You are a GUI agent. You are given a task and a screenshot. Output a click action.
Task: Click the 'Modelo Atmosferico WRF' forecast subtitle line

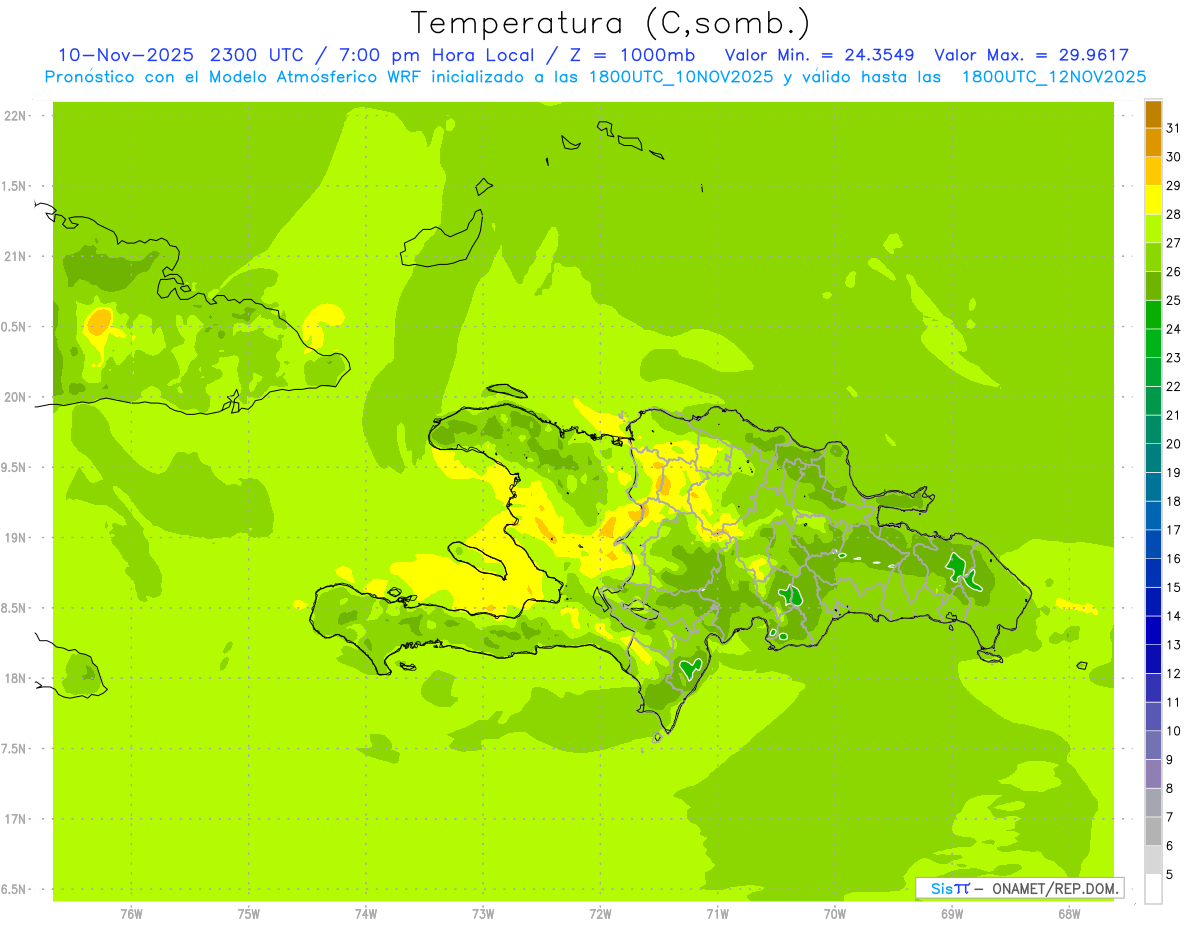pyautogui.click(x=595, y=77)
